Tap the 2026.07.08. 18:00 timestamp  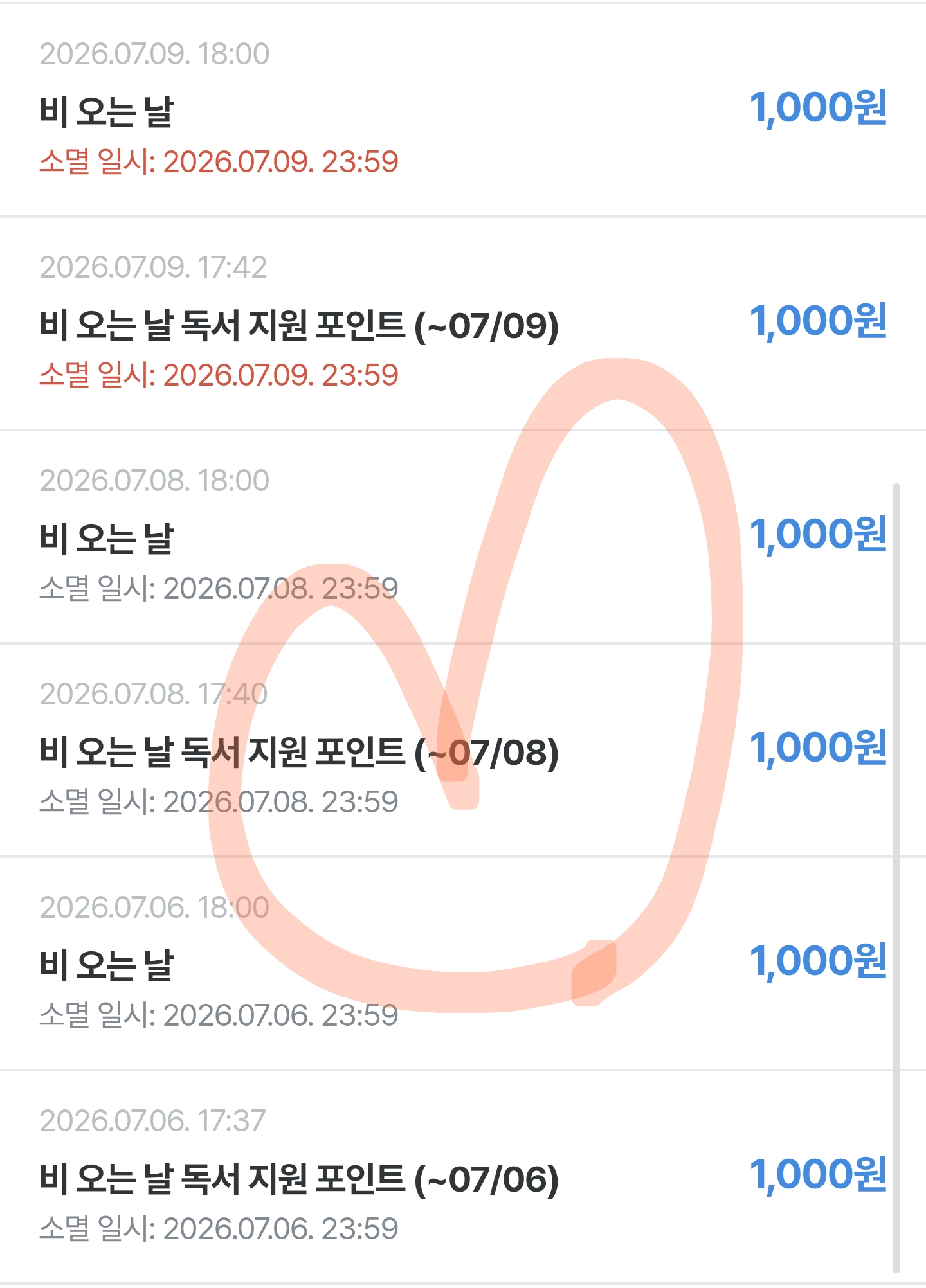coord(154,480)
